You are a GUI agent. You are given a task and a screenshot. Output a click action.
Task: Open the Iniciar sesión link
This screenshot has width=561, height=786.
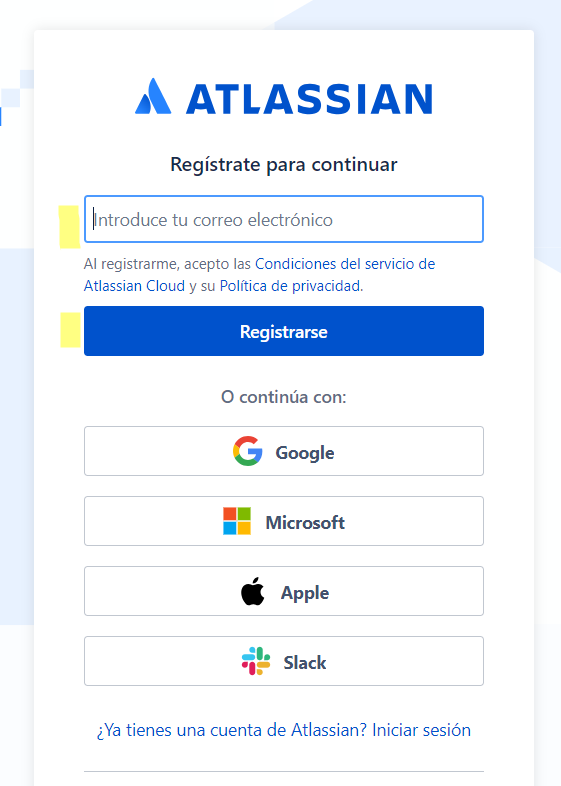point(421,730)
